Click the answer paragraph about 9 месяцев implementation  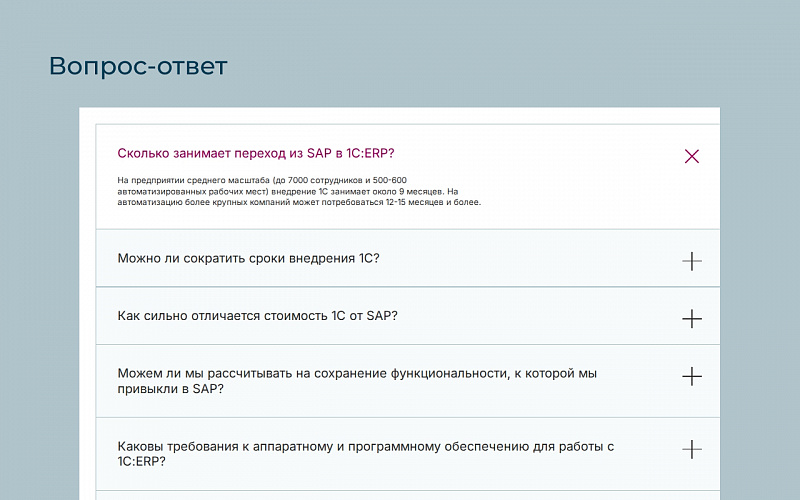click(298, 191)
